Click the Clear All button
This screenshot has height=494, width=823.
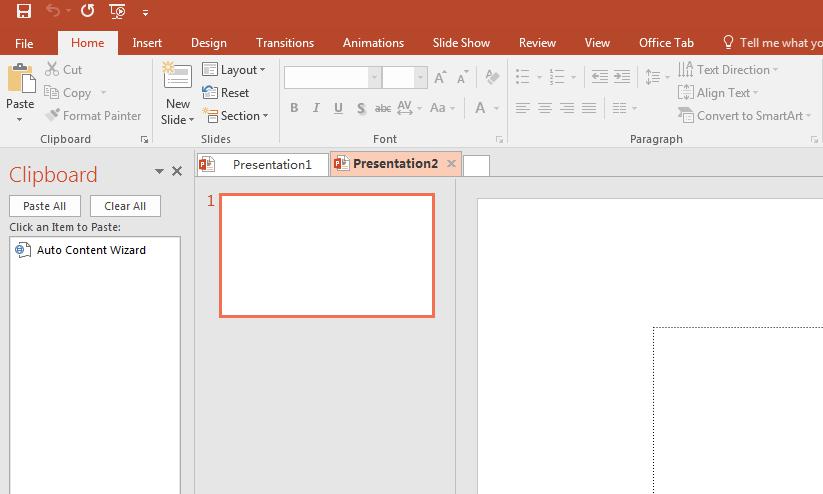point(125,206)
